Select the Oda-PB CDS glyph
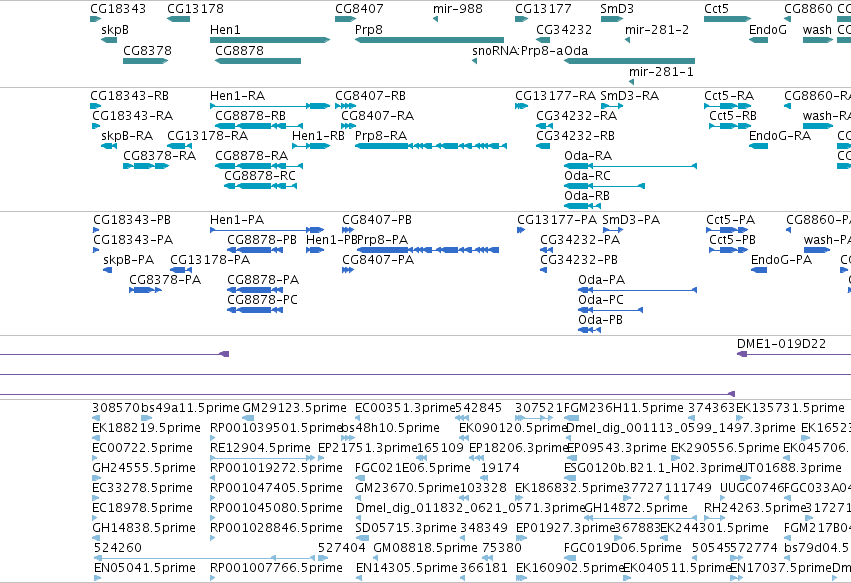Viewport: 851px width, 583px height. coord(589,331)
